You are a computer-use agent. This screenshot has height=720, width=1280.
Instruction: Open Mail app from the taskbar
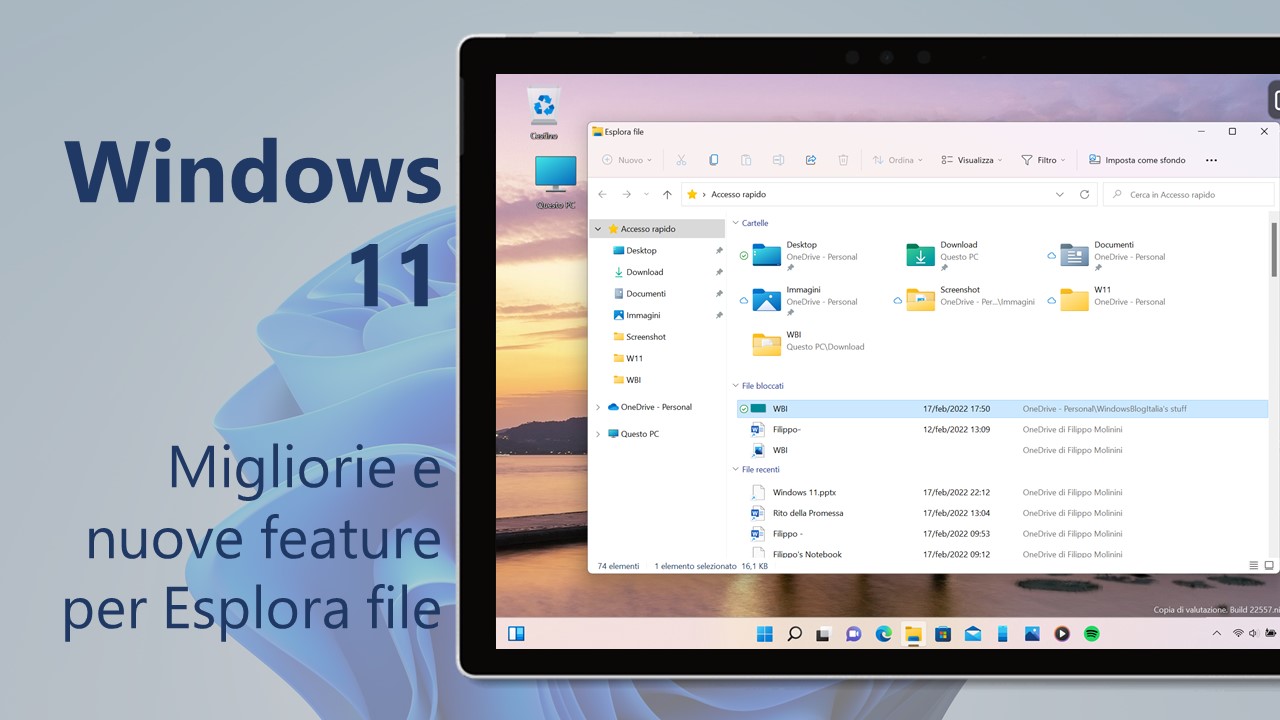pos(972,633)
